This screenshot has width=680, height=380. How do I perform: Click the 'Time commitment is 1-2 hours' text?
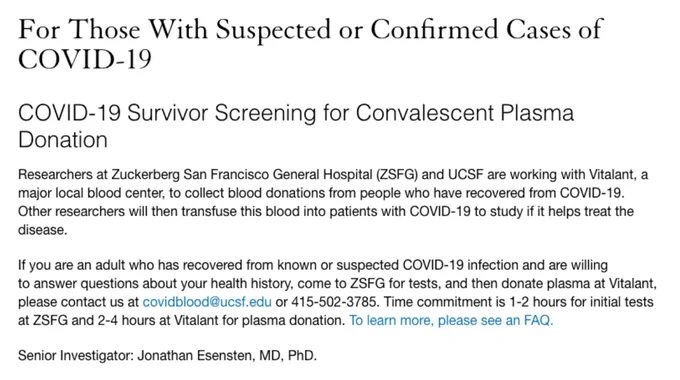477,302
